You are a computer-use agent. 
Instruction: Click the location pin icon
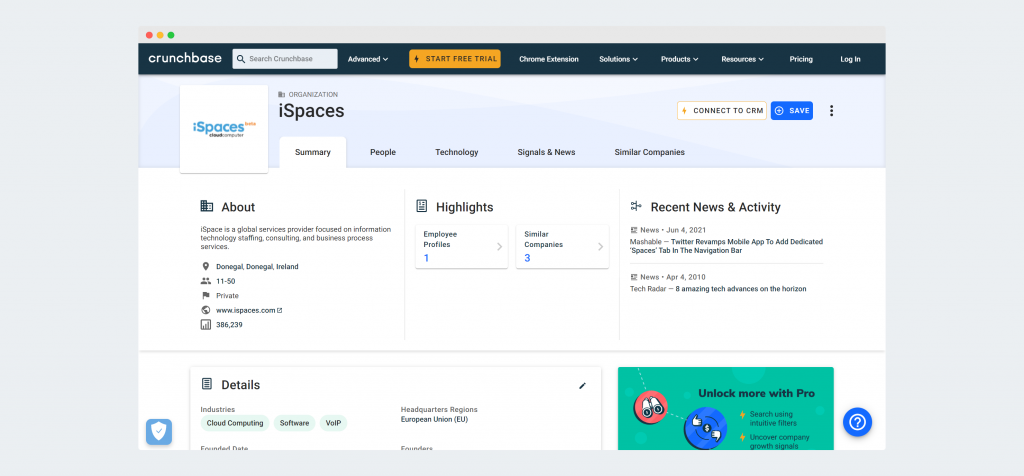[206, 266]
